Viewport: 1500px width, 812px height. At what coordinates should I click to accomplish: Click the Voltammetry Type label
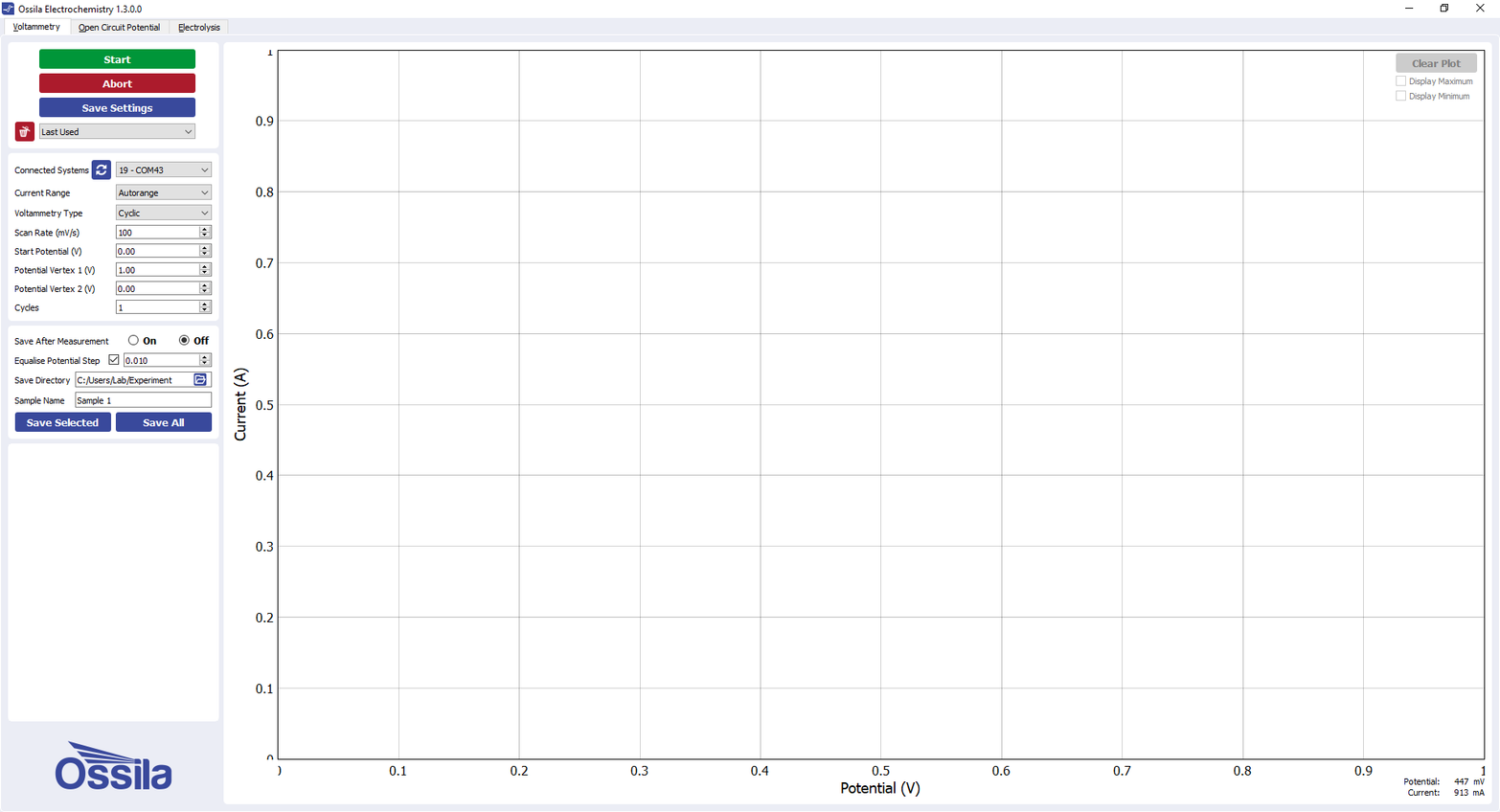tap(49, 214)
